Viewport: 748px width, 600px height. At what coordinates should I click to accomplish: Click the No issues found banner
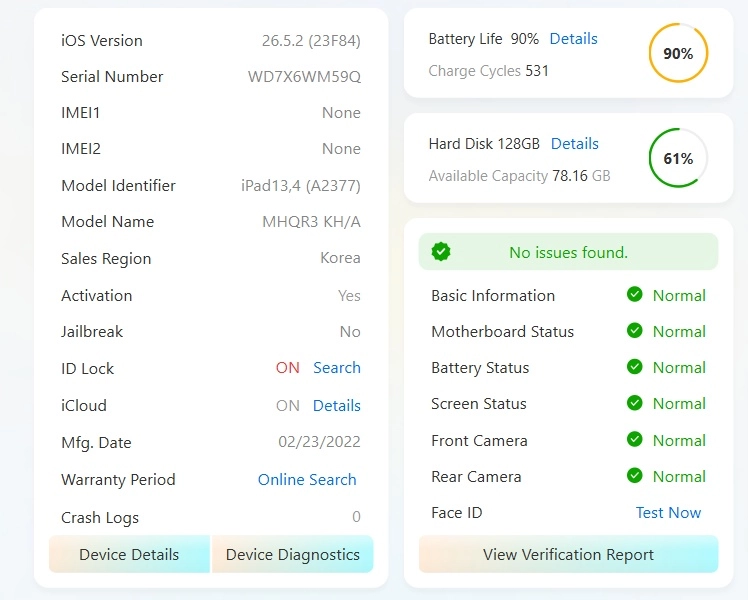coord(568,252)
